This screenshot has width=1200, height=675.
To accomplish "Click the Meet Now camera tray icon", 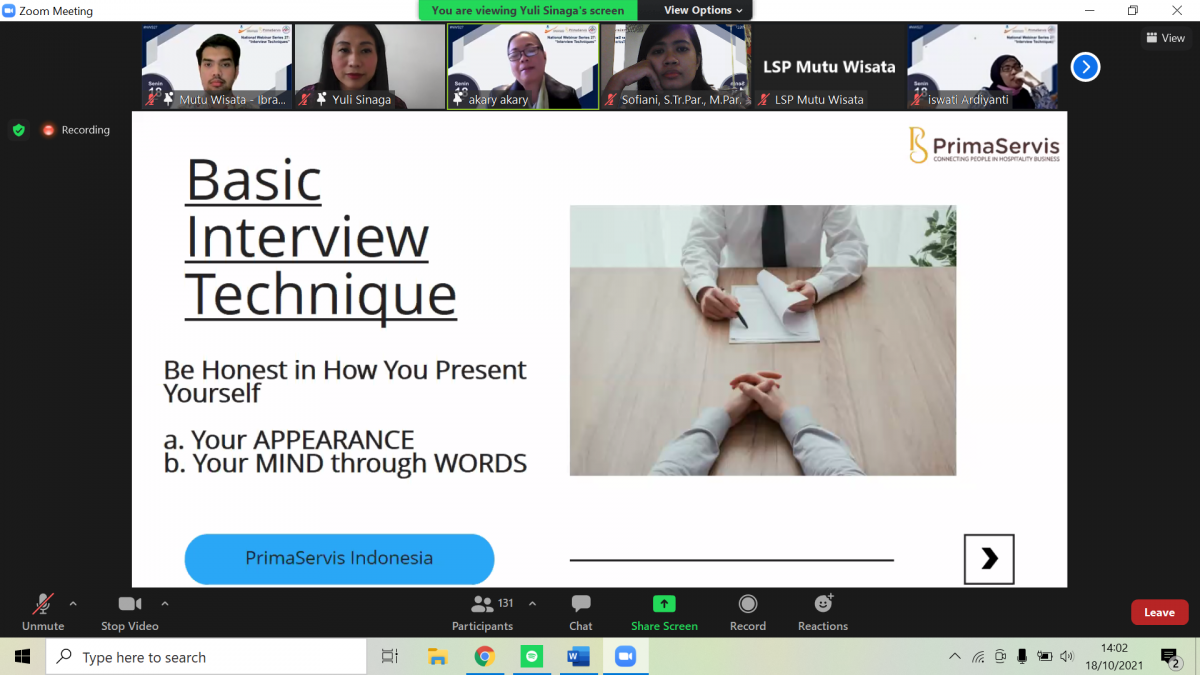I will point(1000,657).
